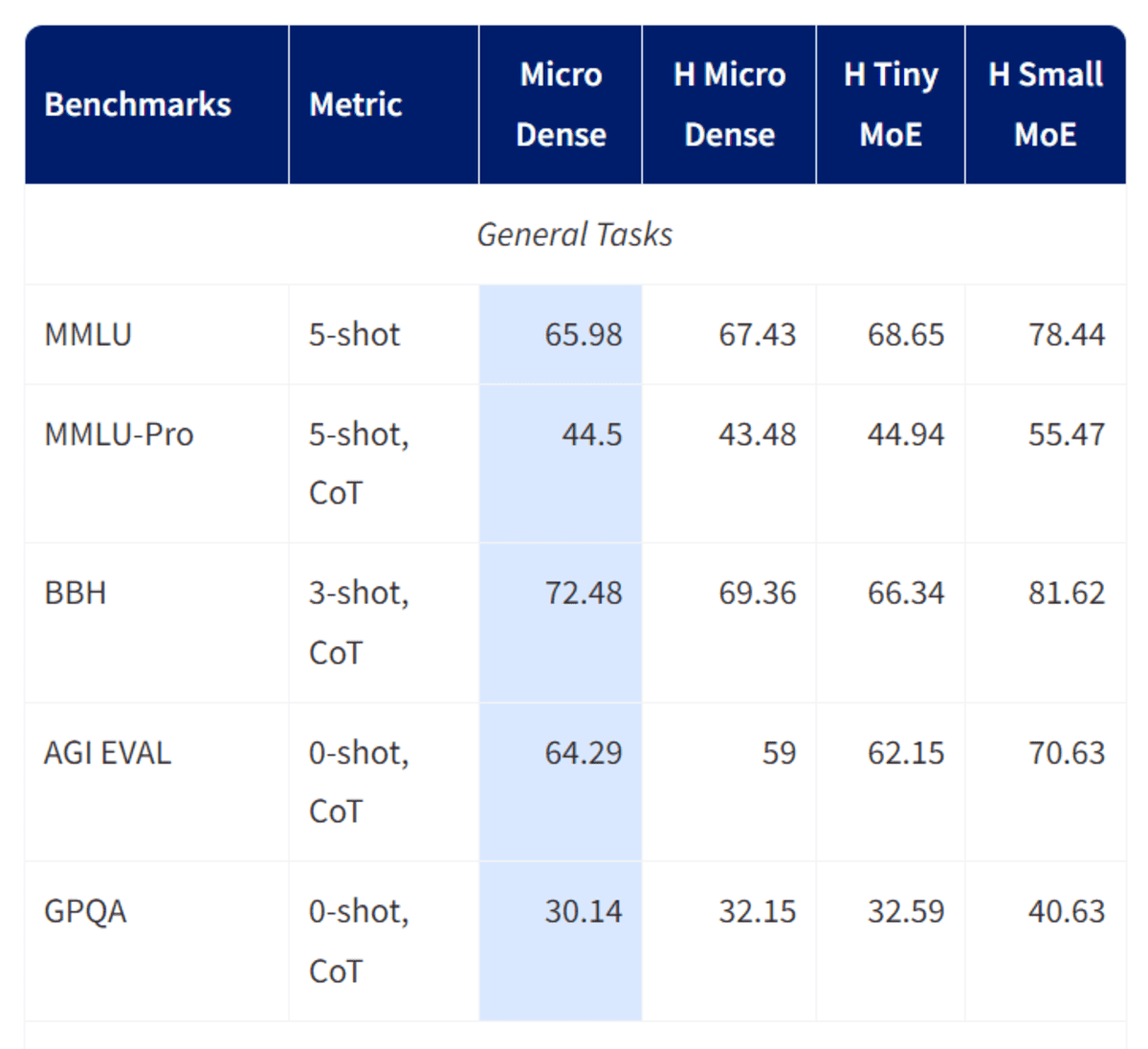
Task: Click the 3-shot, CoT metric cell
Action: (359, 622)
